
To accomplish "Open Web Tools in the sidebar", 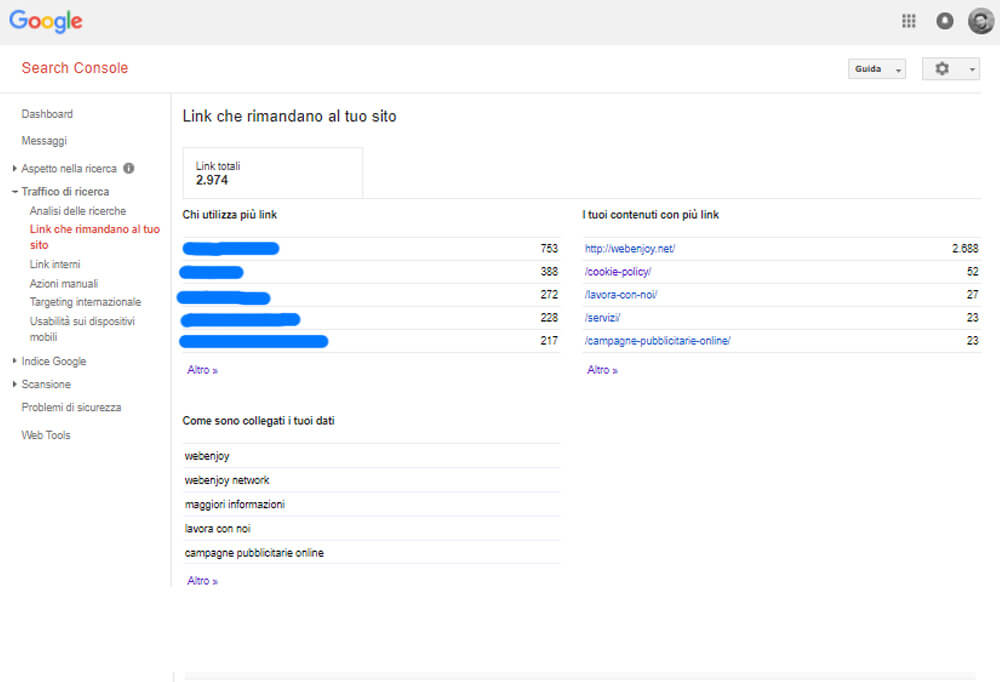I will tap(46, 435).
